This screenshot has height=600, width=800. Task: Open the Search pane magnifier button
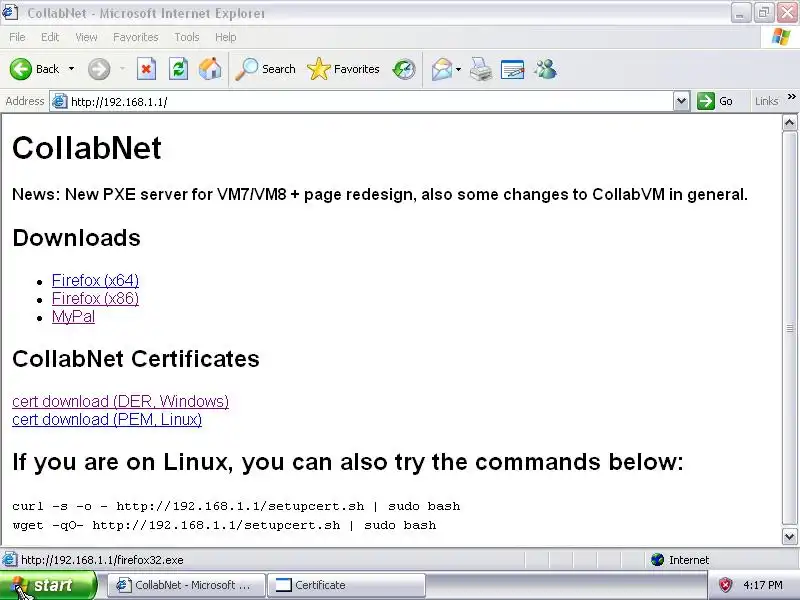pyautogui.click(x=265, y=69)
